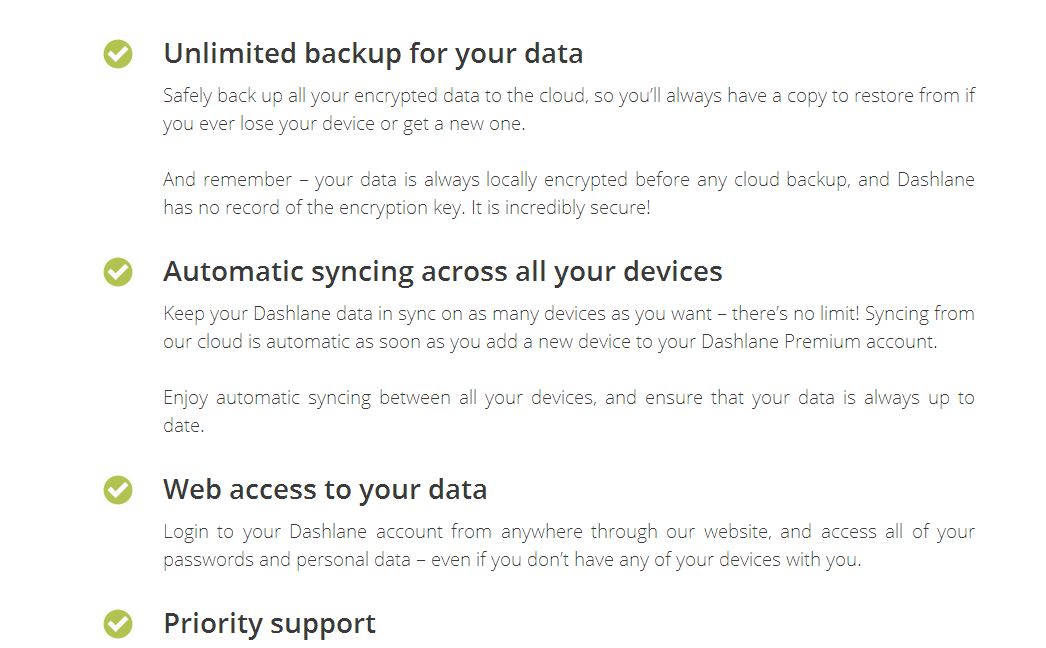Click the paragraph starting "Keep your Dashlane data"
This screenshot has width=1046, height=648.
pos(568,327)
